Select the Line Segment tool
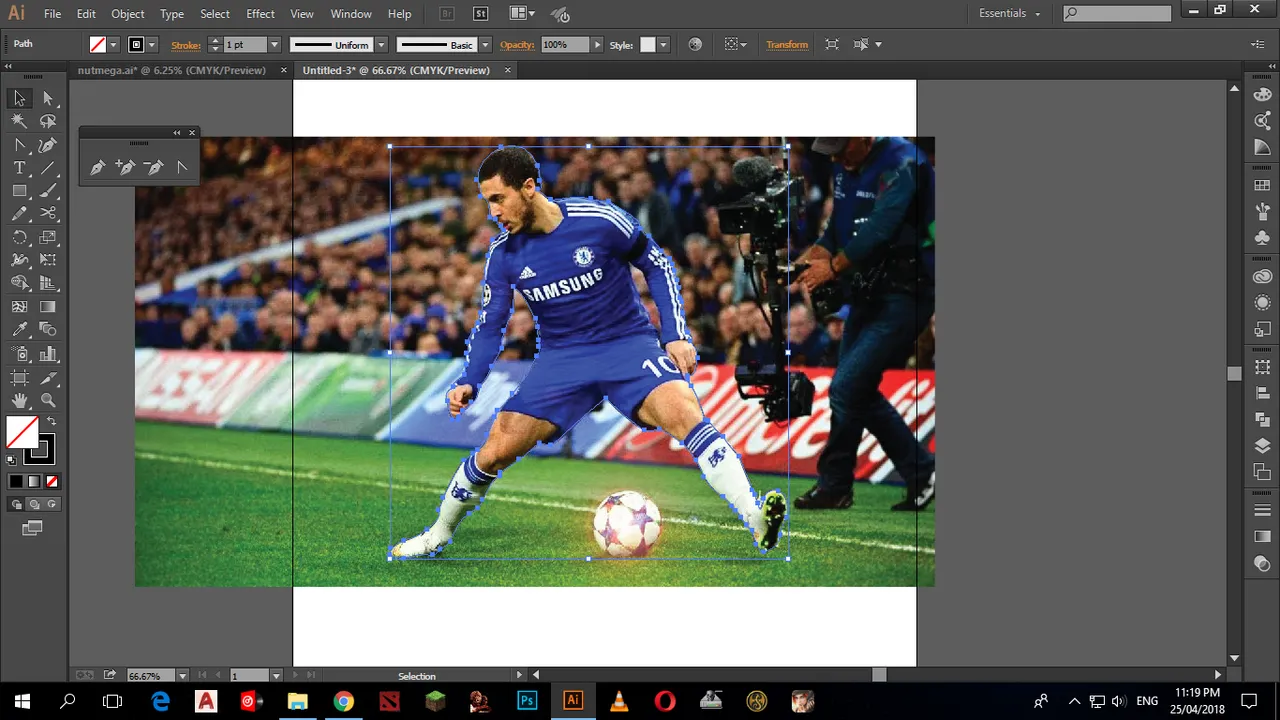 coord(48,168)
